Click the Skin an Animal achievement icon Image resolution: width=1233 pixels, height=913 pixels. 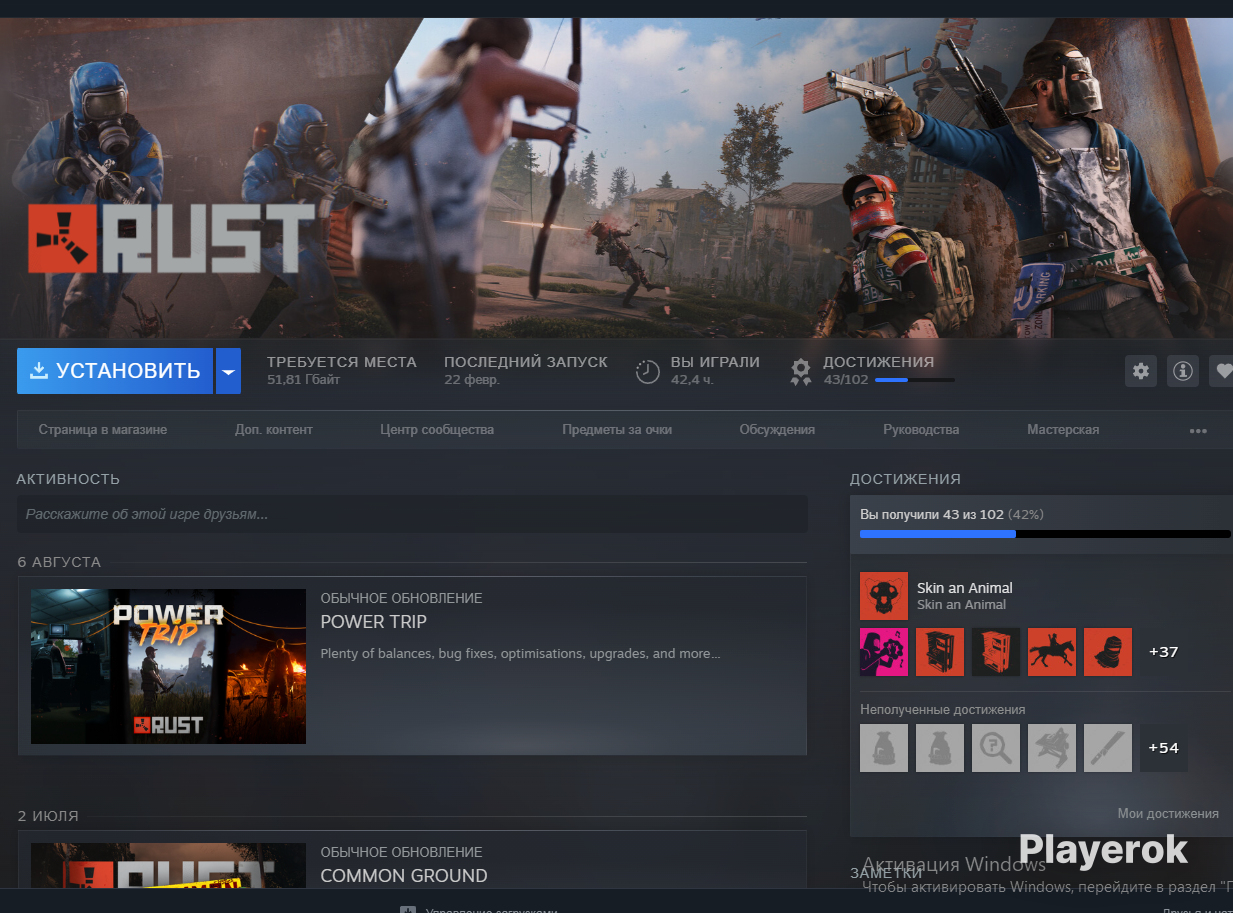click(884, 596)
